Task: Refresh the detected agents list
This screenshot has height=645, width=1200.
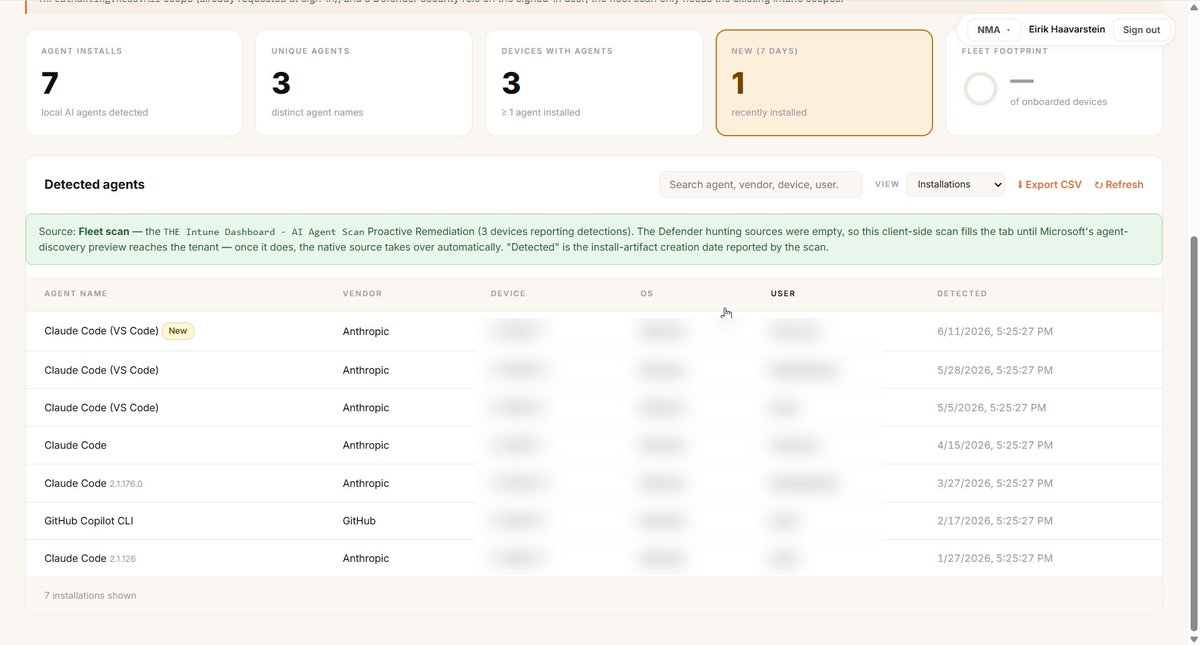Action: pyautogui.click(x=1118, y=185)
